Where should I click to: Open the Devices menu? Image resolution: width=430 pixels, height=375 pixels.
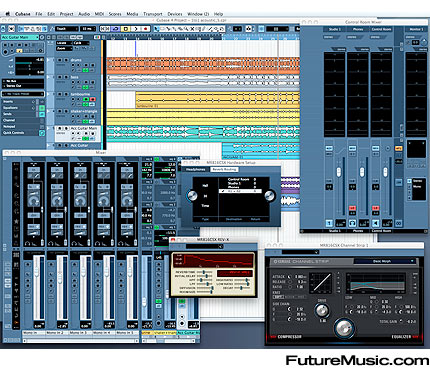pyautogui.click(x=175, y=14)
